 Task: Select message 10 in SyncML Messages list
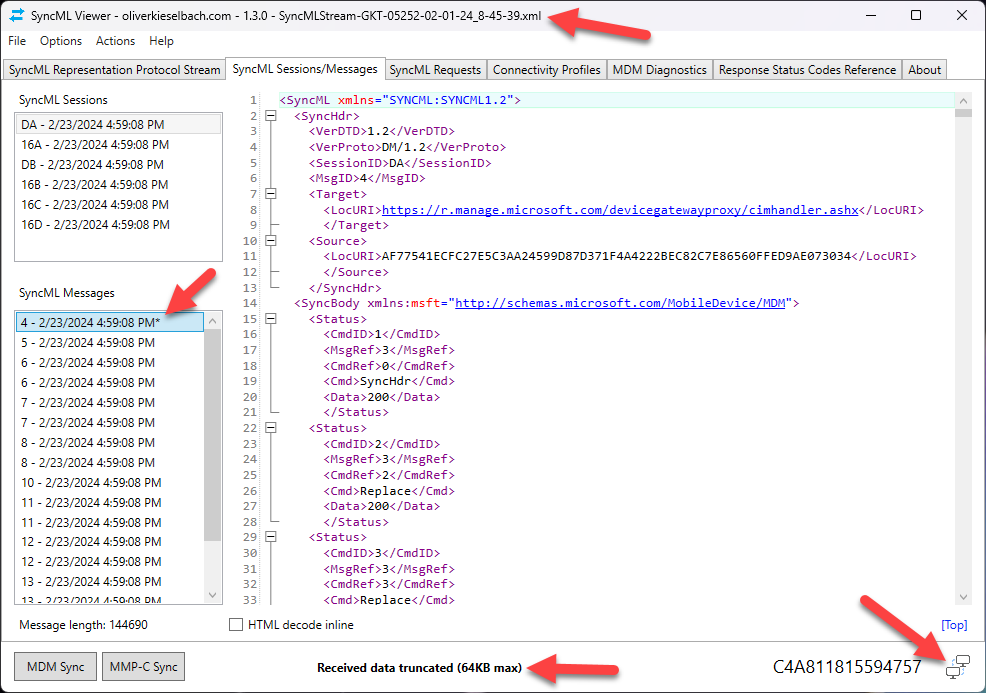pos(91,483)
